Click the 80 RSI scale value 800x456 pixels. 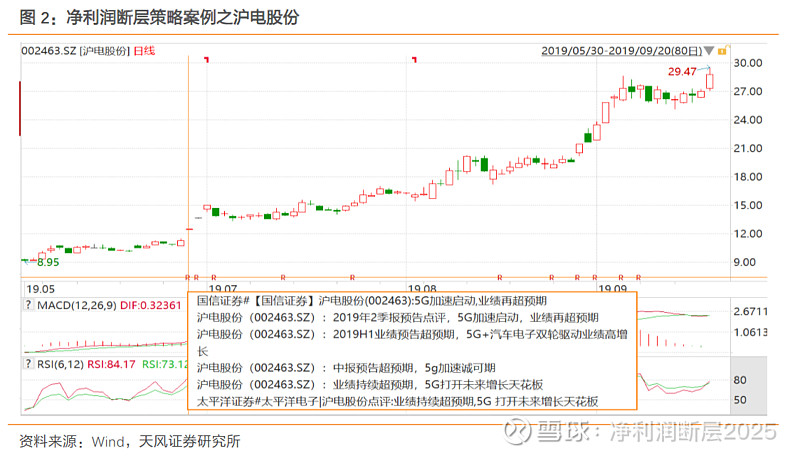740,380
